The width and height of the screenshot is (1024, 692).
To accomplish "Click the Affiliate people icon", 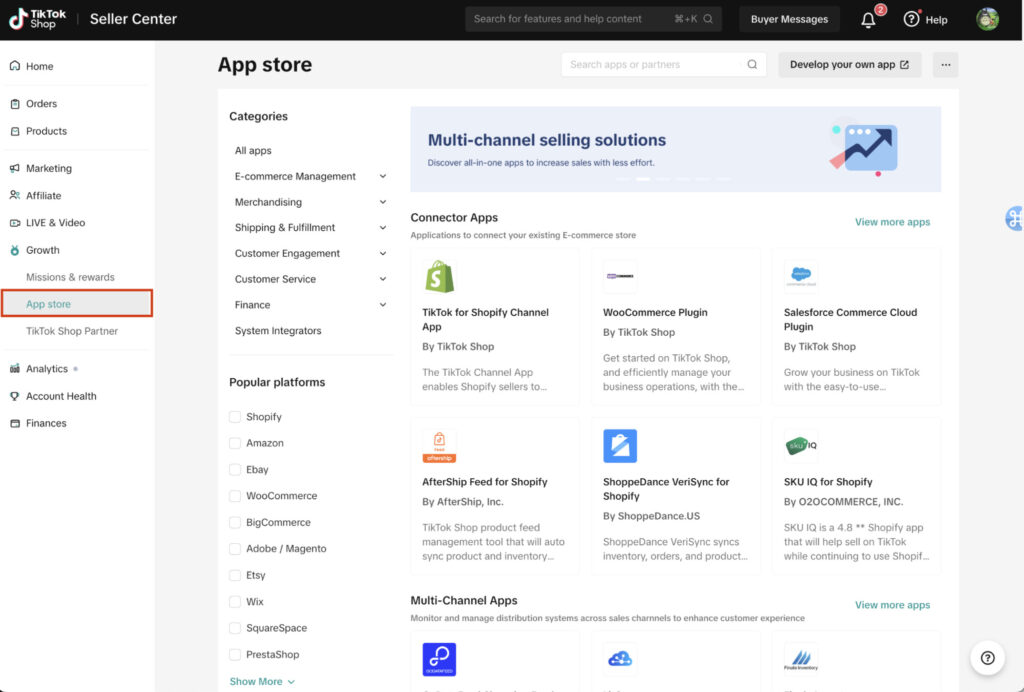I will pos(14,195).
